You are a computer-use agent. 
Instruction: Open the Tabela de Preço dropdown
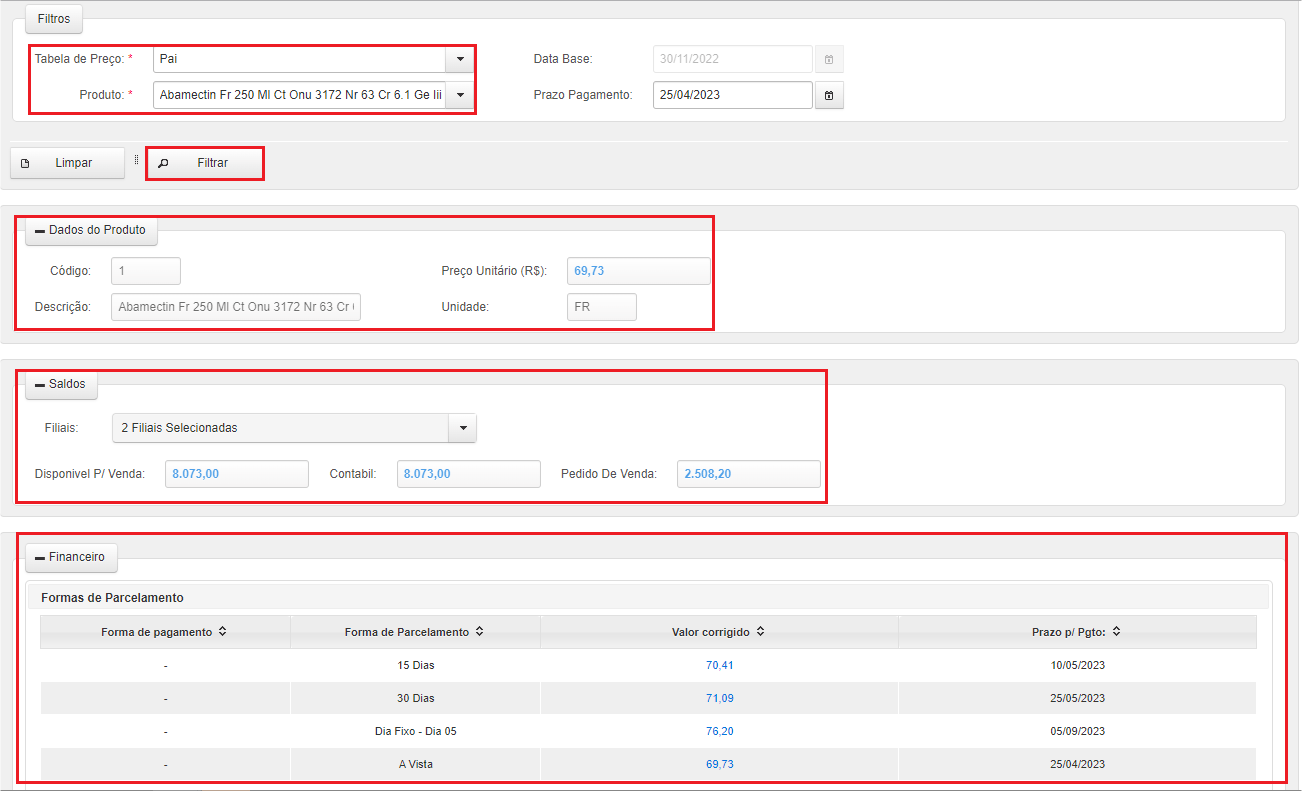459,59
